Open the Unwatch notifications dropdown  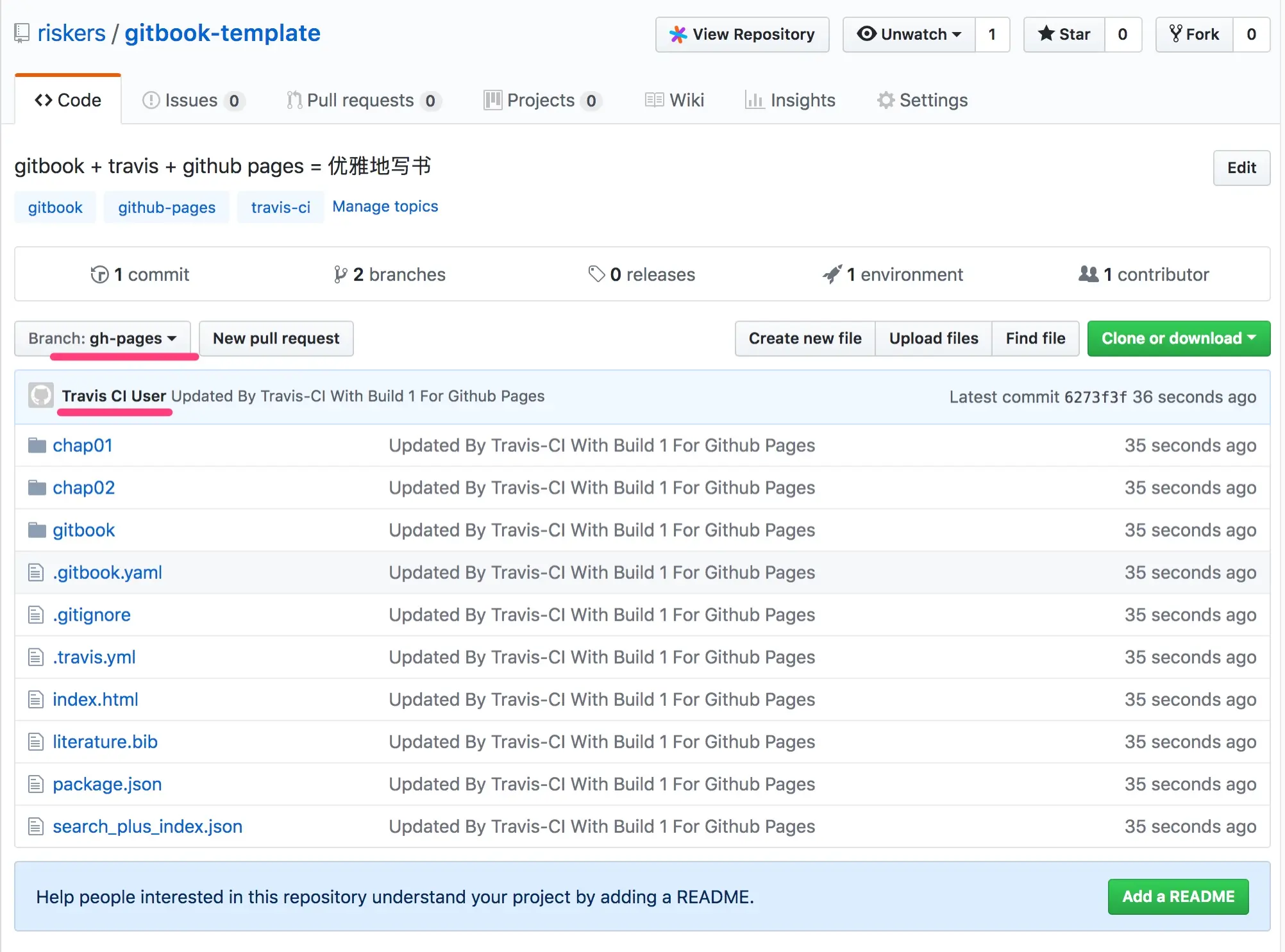pyautogui.click(x=909, y=34)
